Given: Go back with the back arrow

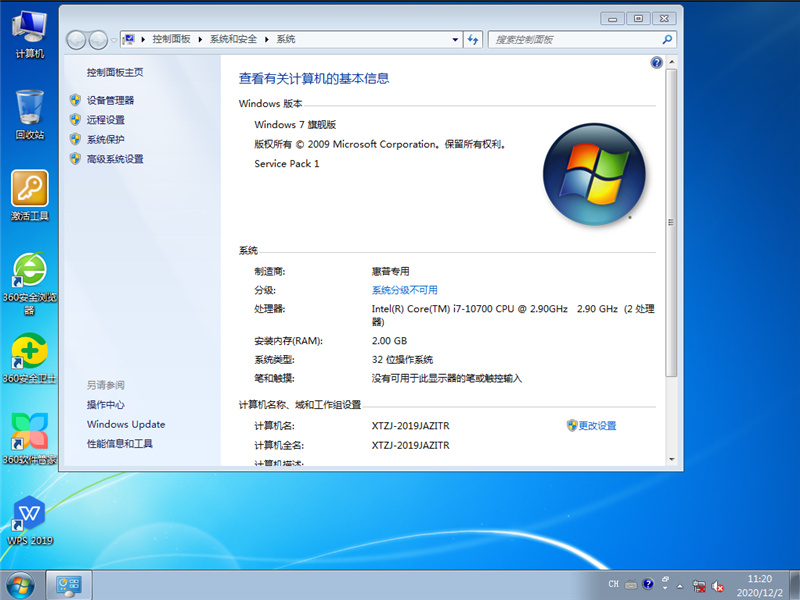Looking at the screenshot, I should [x=76, y=40].
